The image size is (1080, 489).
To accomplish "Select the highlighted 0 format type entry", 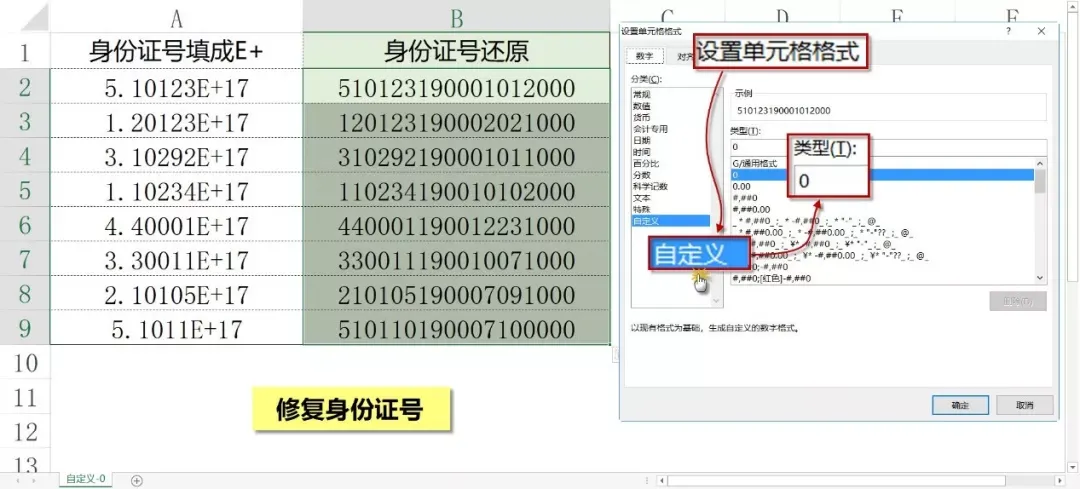I will click(x=882, y=175).
